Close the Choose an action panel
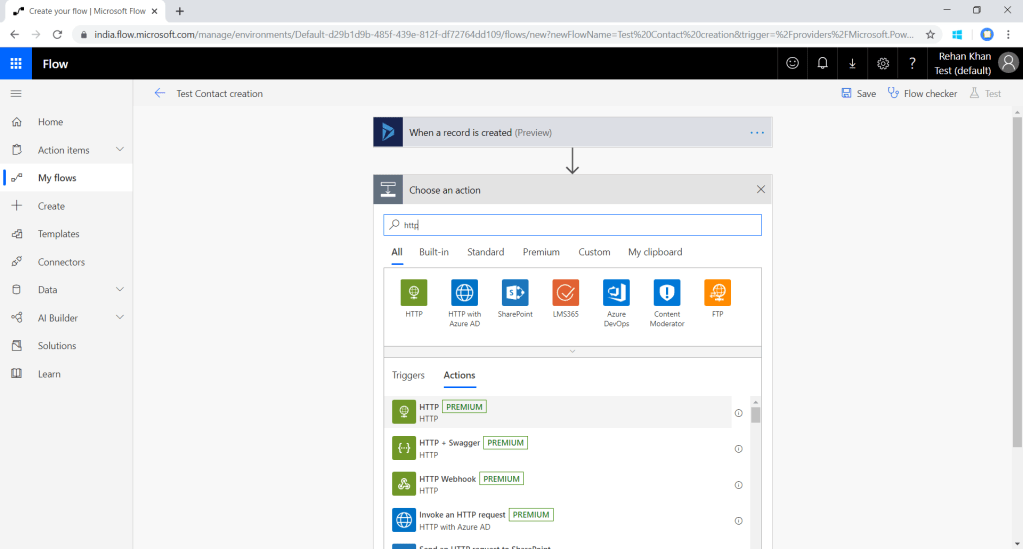 [x=761, y=189]
